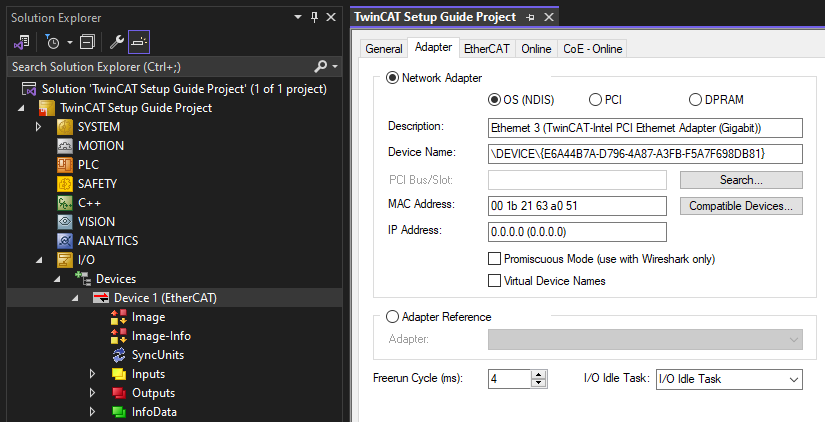Collapse the TwinCAT Setup Guide Project node
Screen dimensions: 825x422
[x=22, y=108]
